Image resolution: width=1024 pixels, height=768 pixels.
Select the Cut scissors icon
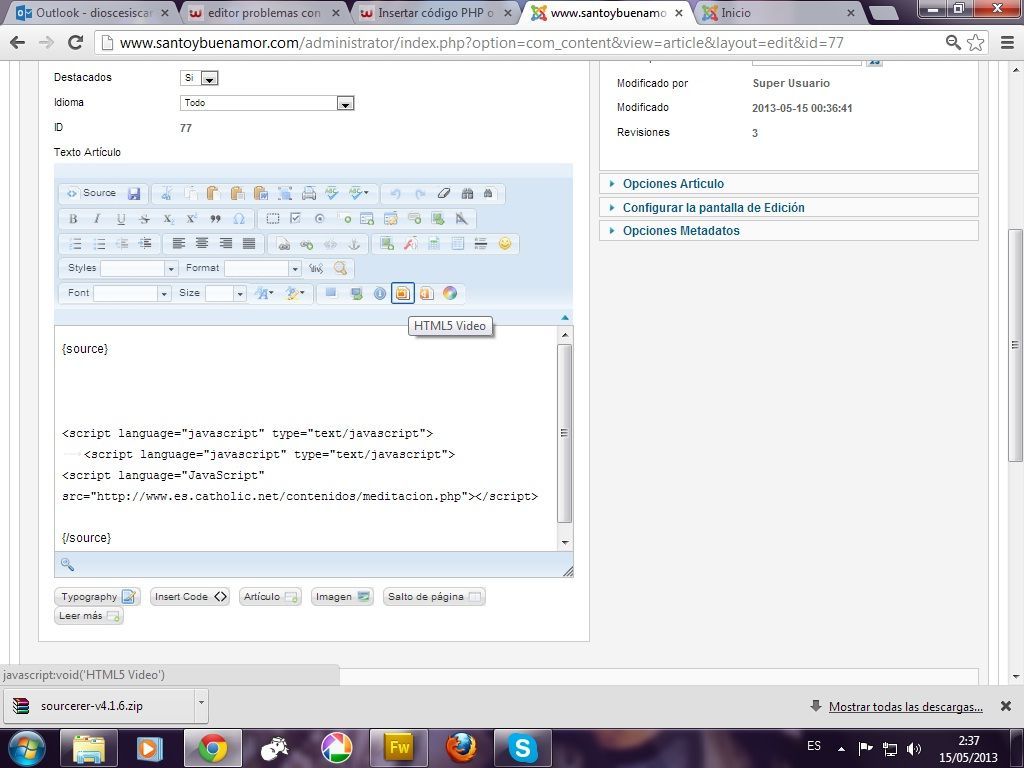(x=167, y=193)
